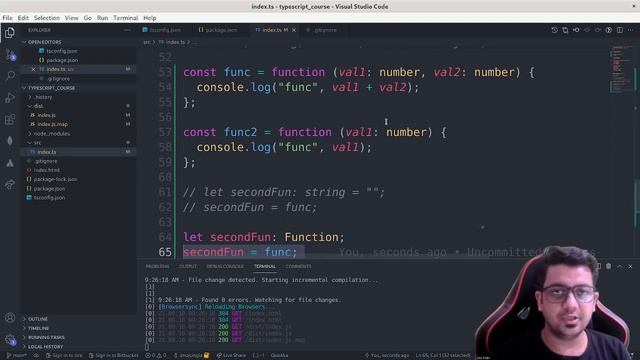The image size is (640, 360).
Task: Click Explorer panel more actions ellipsis
Action: tap(127, 30)
